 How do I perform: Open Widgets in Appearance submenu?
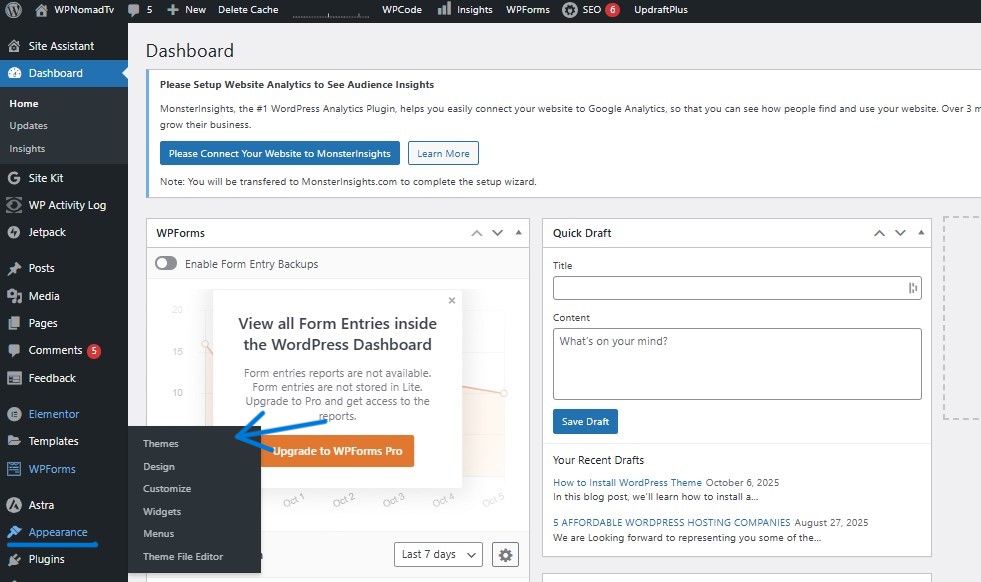[x=162, y=512]
